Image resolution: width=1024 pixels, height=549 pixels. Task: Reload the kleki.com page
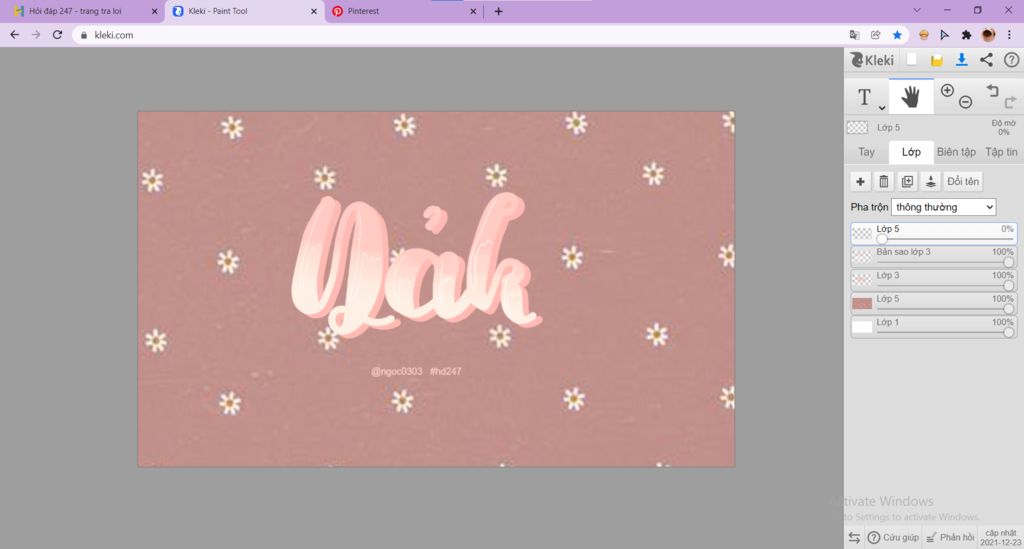[x=57, y=35]
